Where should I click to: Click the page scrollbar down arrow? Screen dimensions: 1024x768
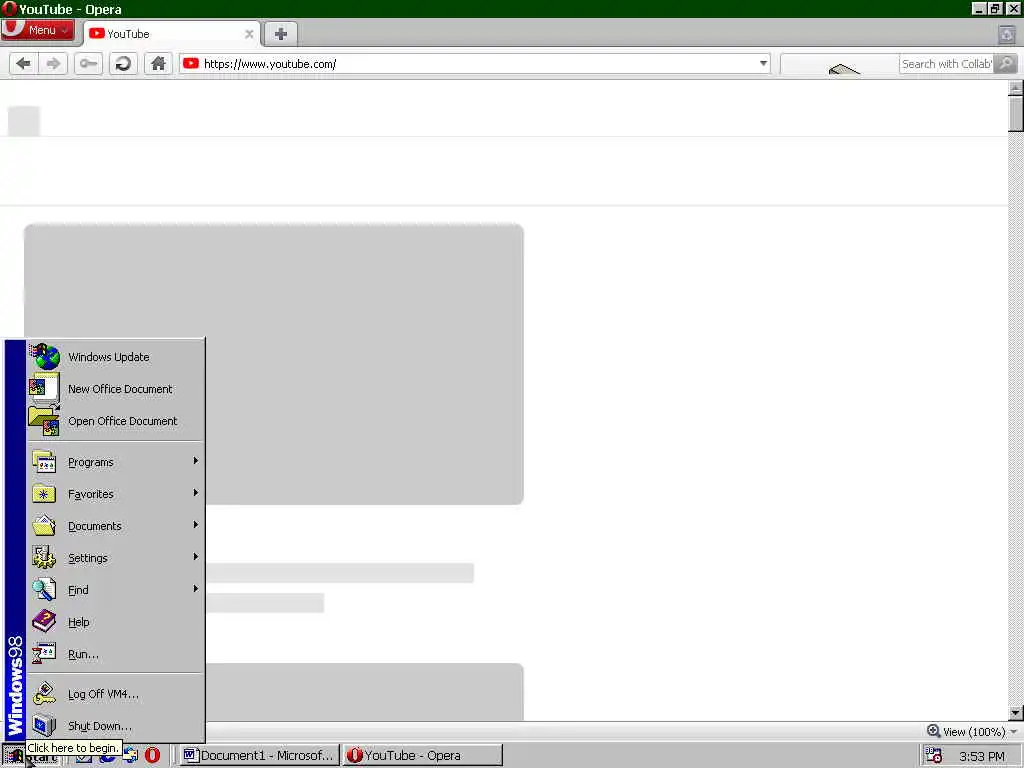pyautogui.click(x=1016, y=713)
